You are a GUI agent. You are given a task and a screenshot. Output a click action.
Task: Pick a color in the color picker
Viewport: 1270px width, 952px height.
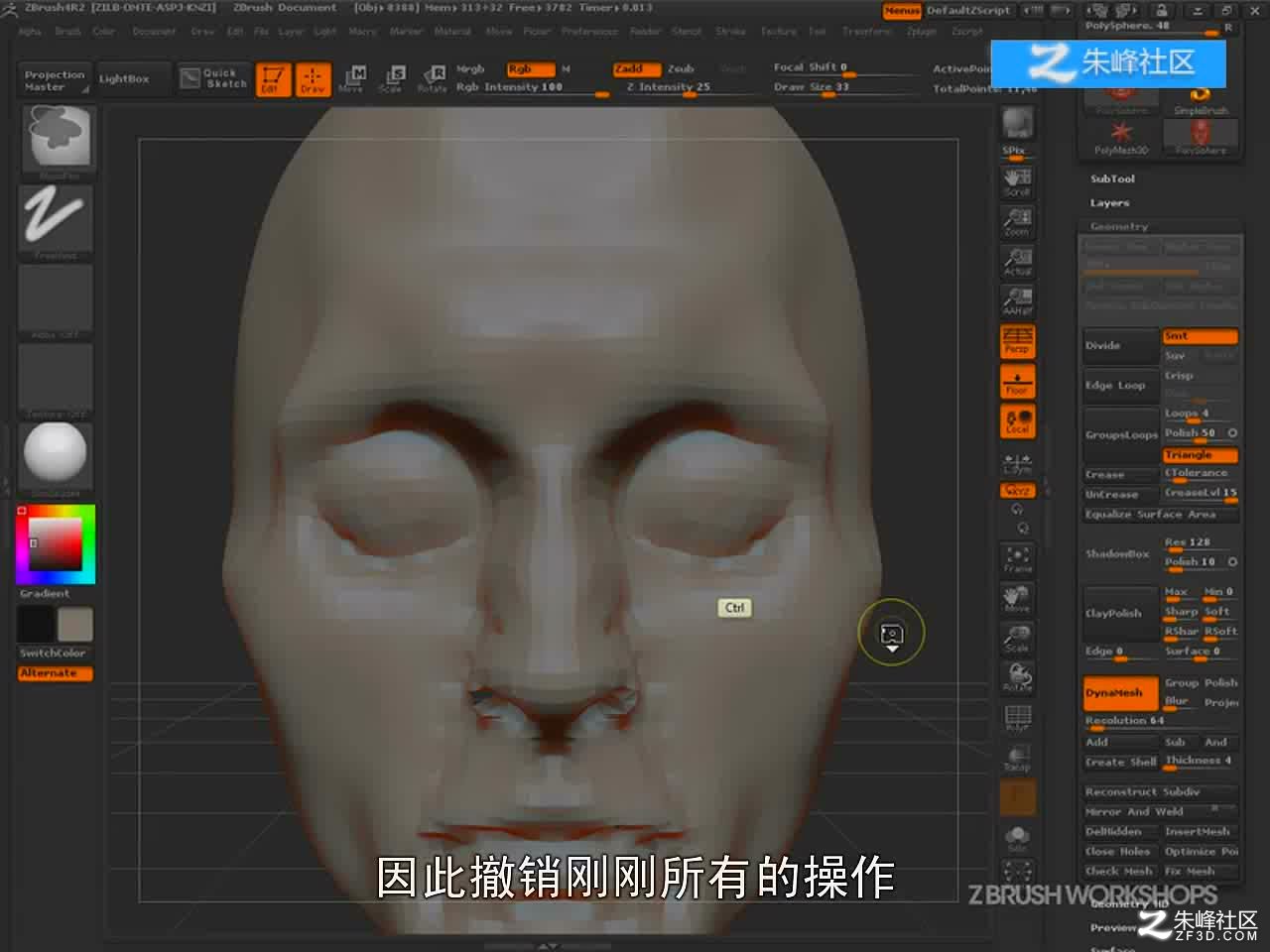tap(55, 543)
